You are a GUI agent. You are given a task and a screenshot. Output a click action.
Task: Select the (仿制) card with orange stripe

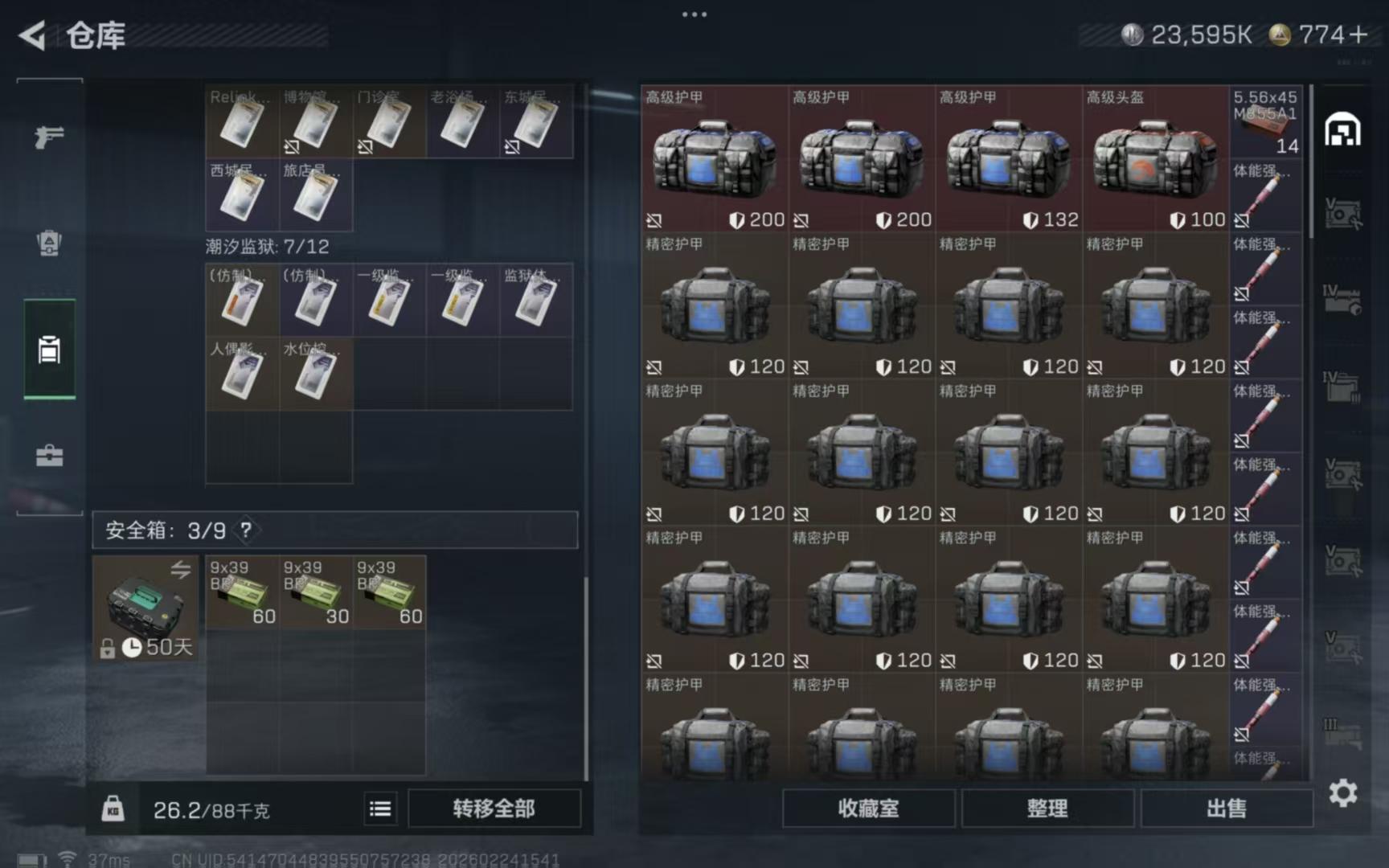[242, 300]
